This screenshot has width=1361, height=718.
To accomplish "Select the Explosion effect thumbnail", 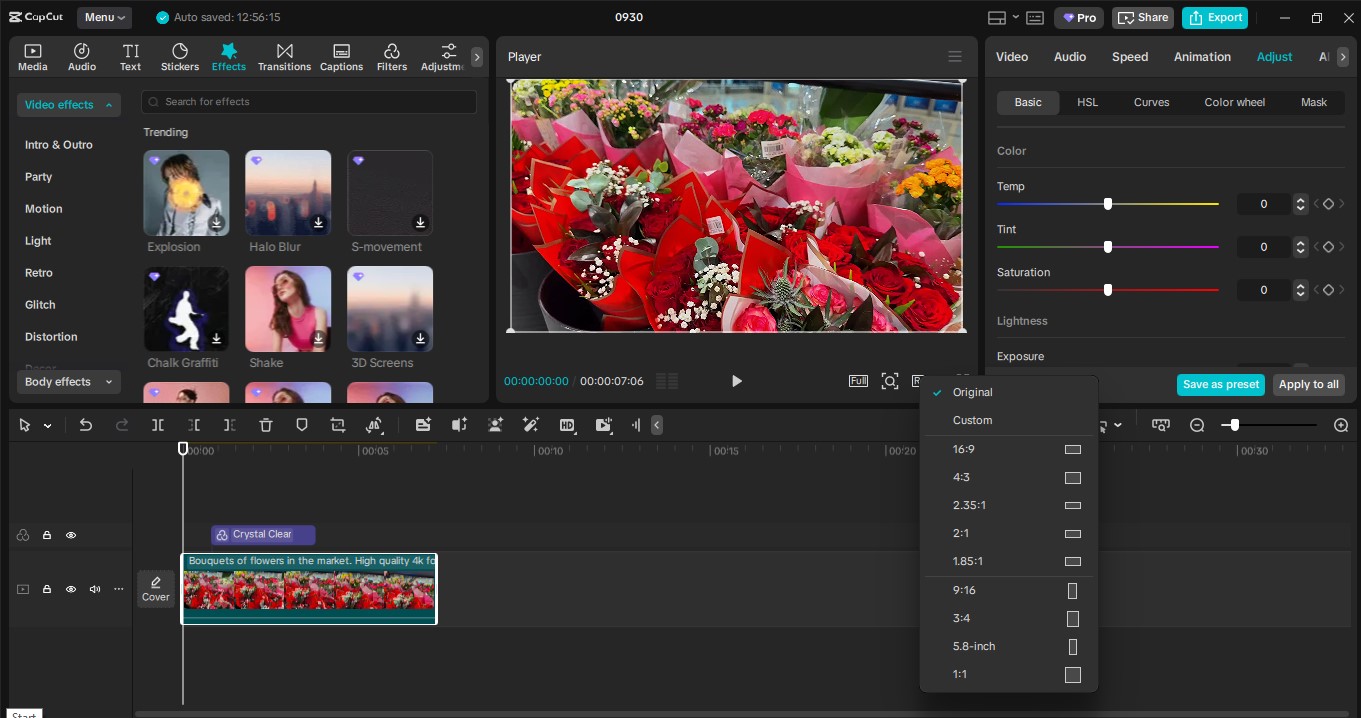I will pos(186,192).
